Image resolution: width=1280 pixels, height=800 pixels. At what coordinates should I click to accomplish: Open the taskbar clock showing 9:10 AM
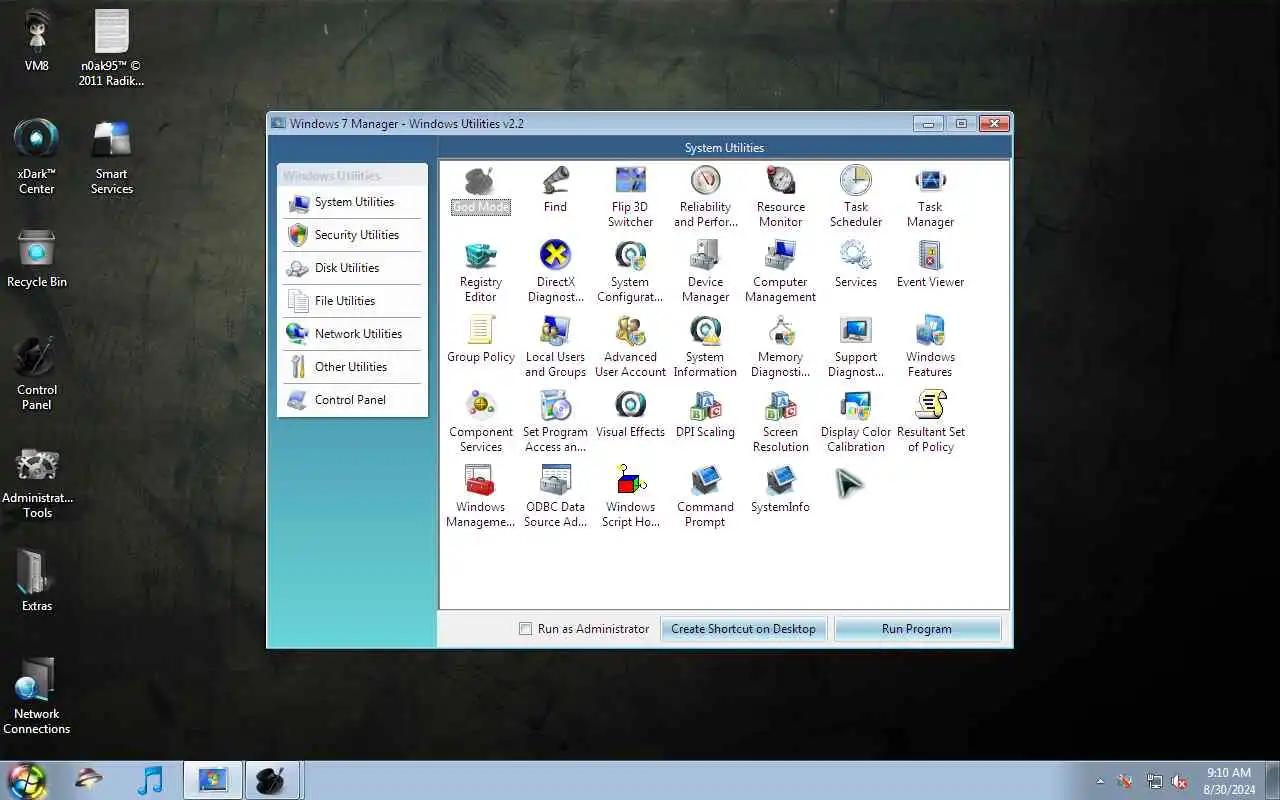tap(1229, 781)
